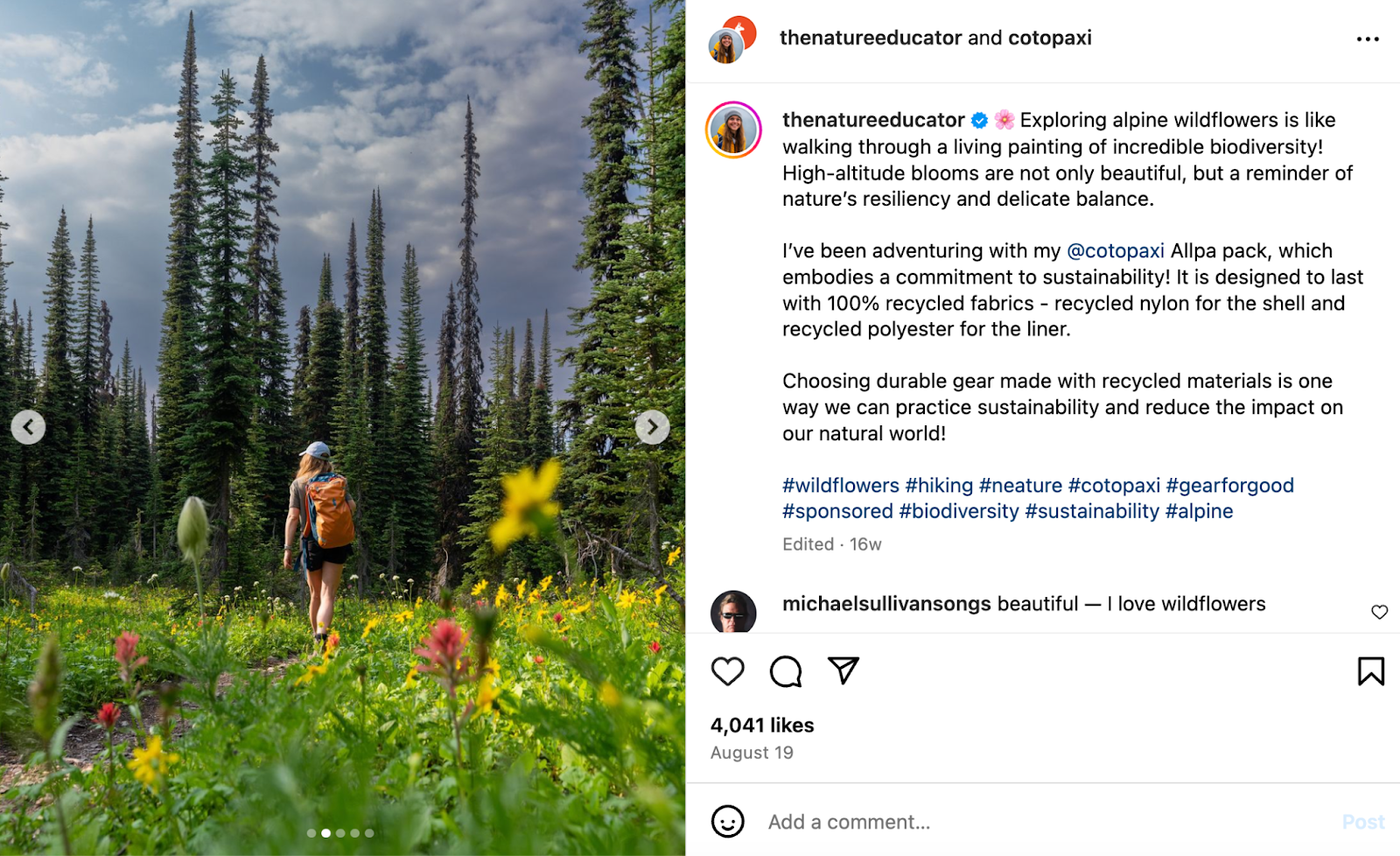Open the #wildflowers hashtag
The width and height of the screenshot is (1400, 856).
pyautogui.click(x=839, y=484)
